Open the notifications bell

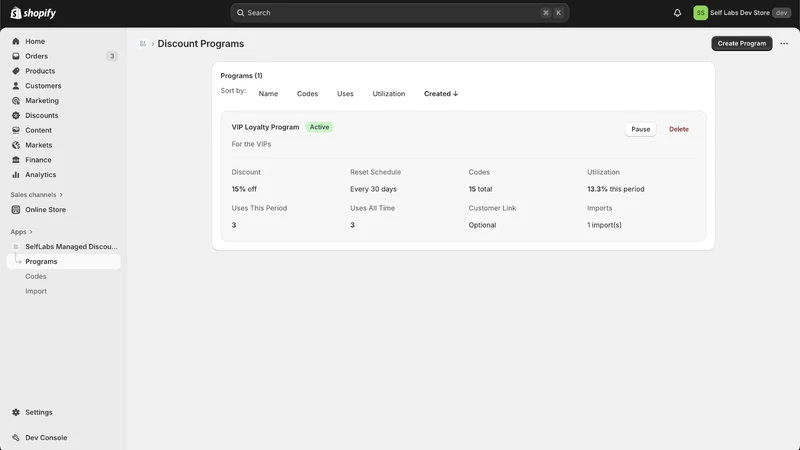coord(677,13)
